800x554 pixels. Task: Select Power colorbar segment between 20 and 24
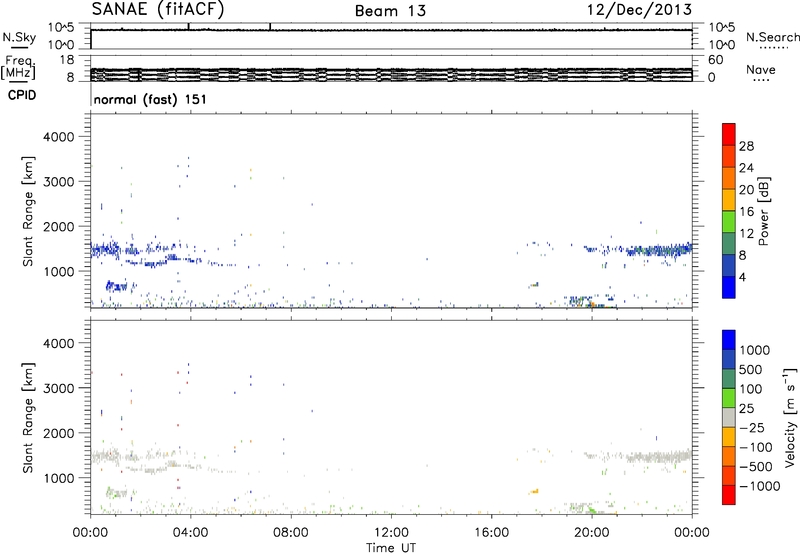coord(729,178)
